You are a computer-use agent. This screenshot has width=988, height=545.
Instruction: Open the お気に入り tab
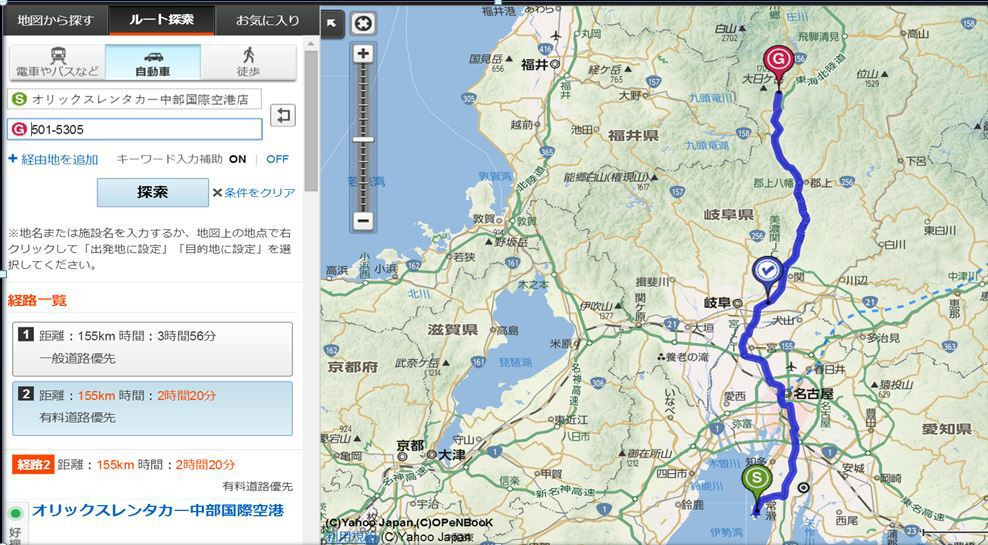pos(267,20)
